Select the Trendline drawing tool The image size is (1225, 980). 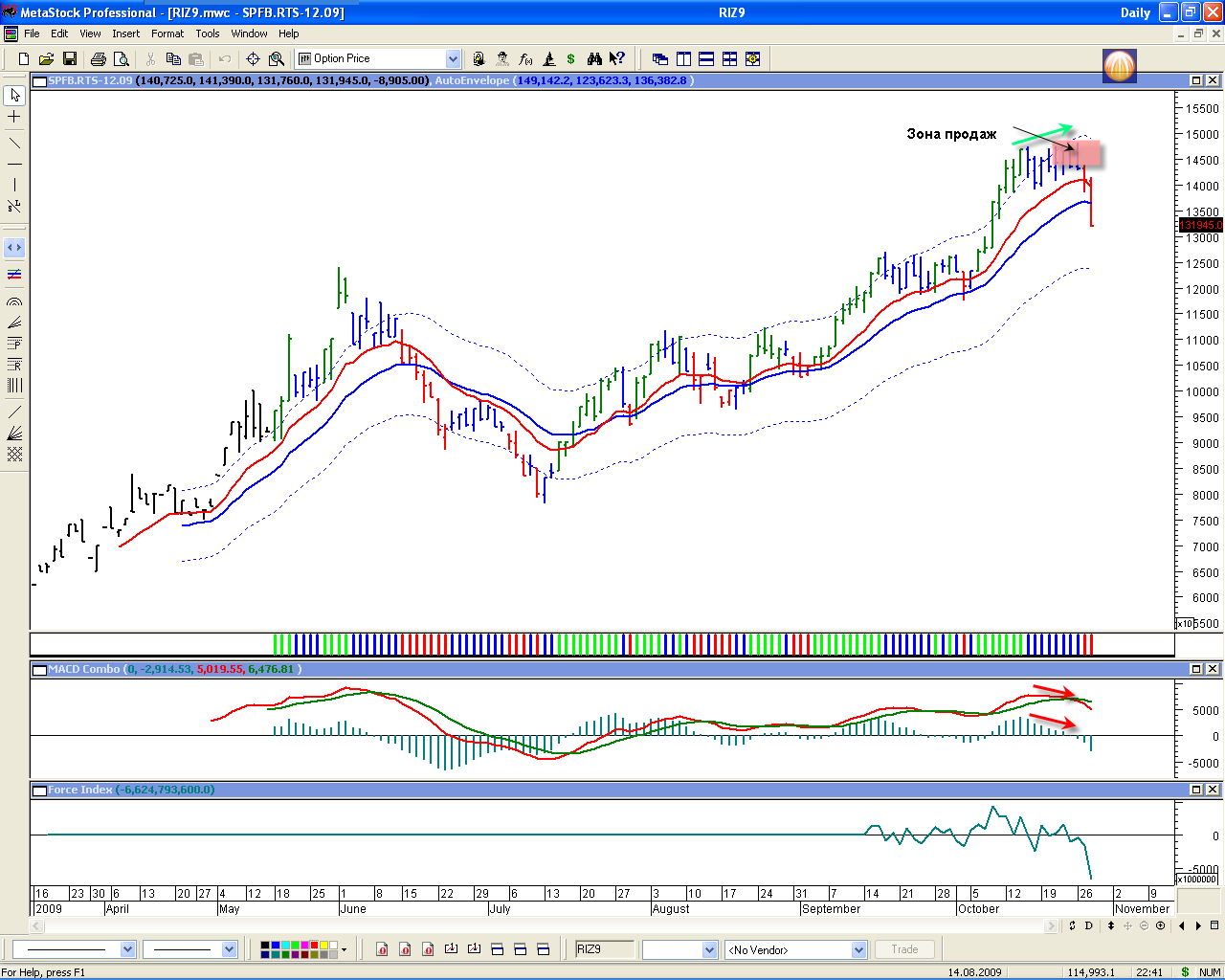pos(14,144)
